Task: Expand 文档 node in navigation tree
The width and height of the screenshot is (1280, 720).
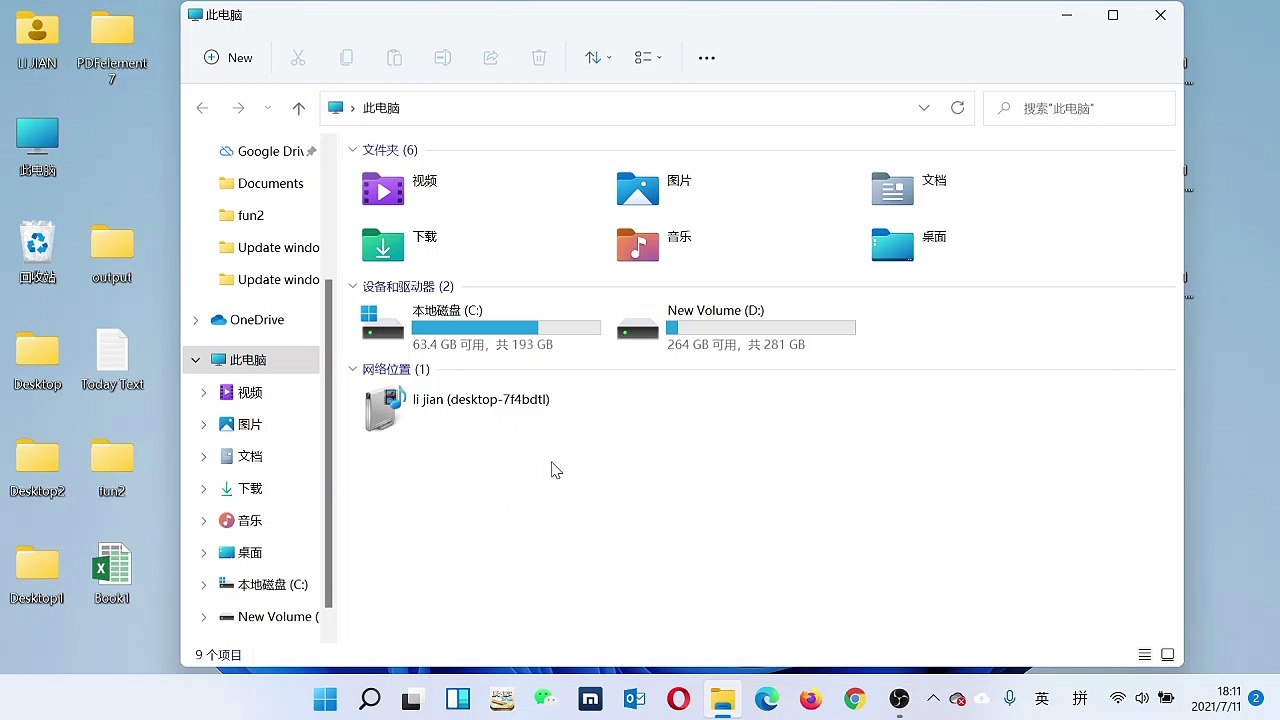Action: (204, 457)
